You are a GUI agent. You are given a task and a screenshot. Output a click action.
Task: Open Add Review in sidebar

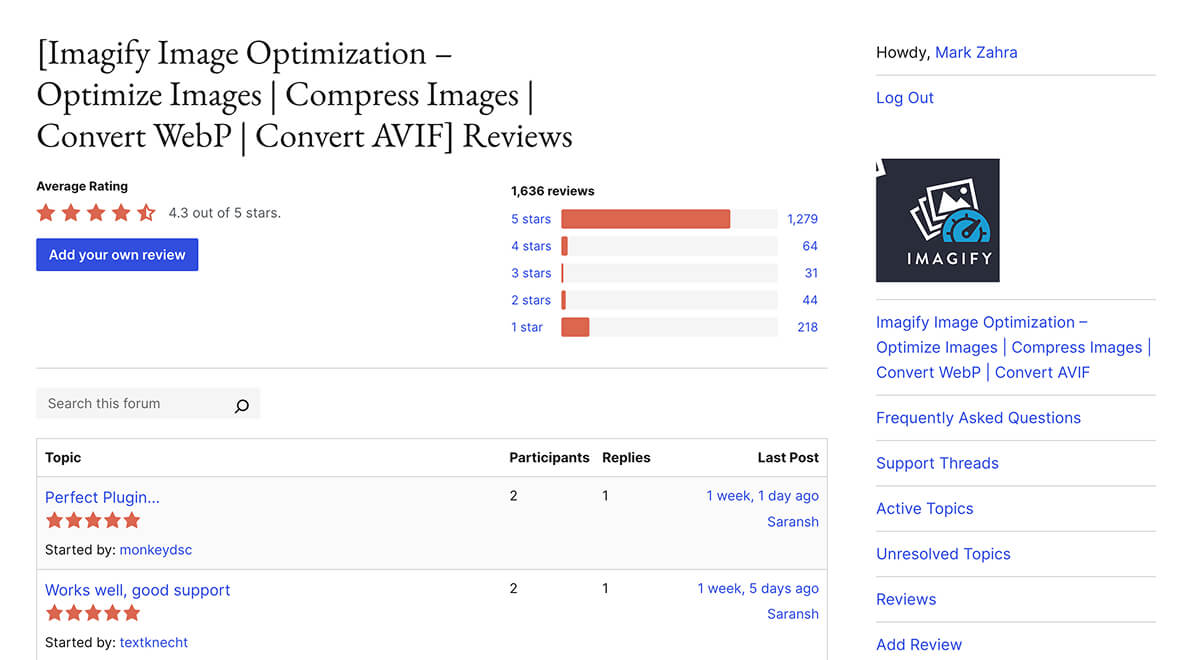[x=919, y=645]
